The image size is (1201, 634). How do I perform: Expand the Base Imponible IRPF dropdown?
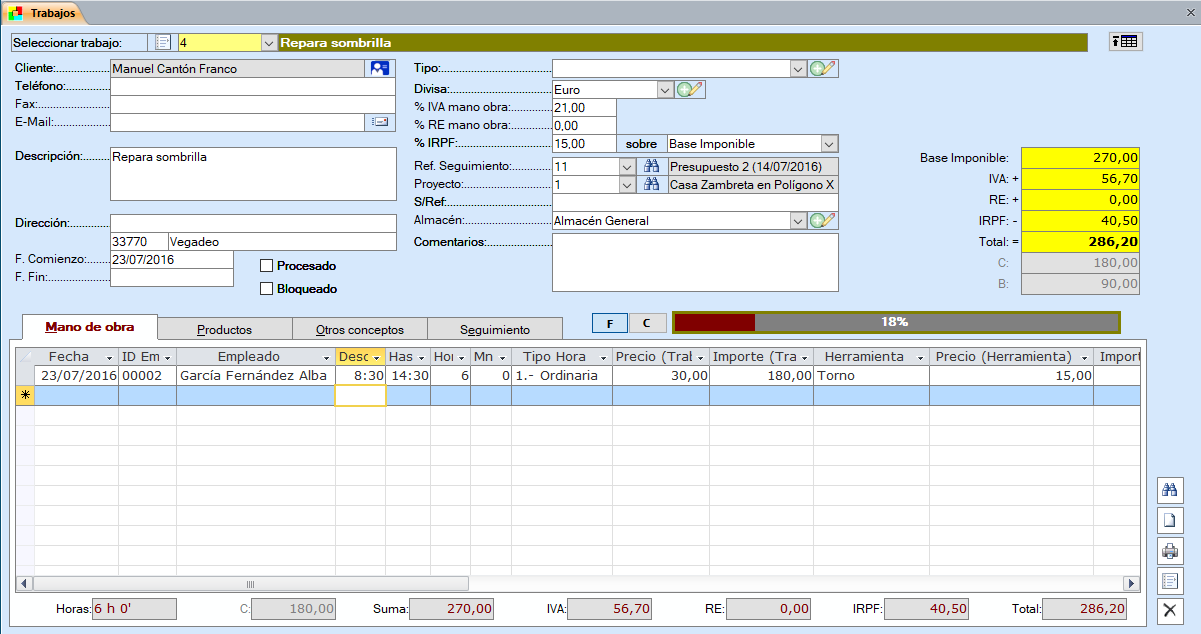click(x=828, y=144)
